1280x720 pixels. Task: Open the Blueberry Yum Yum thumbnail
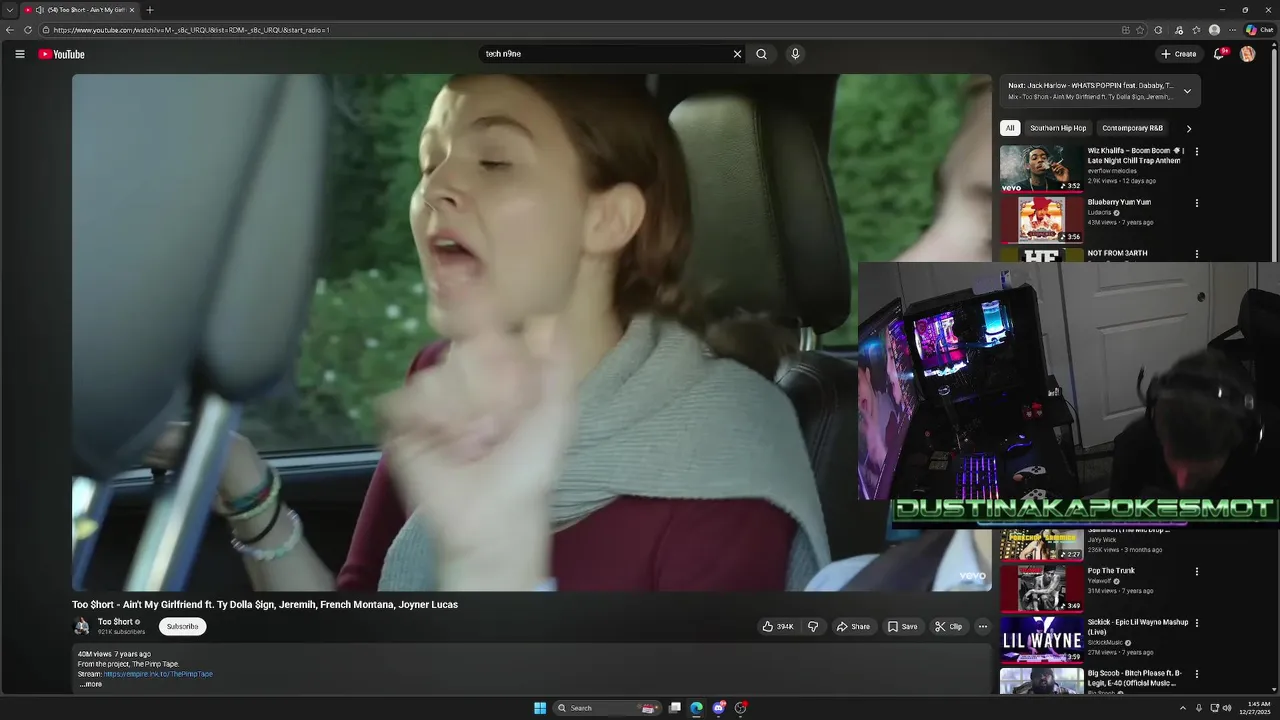[x=1042, y=219]
